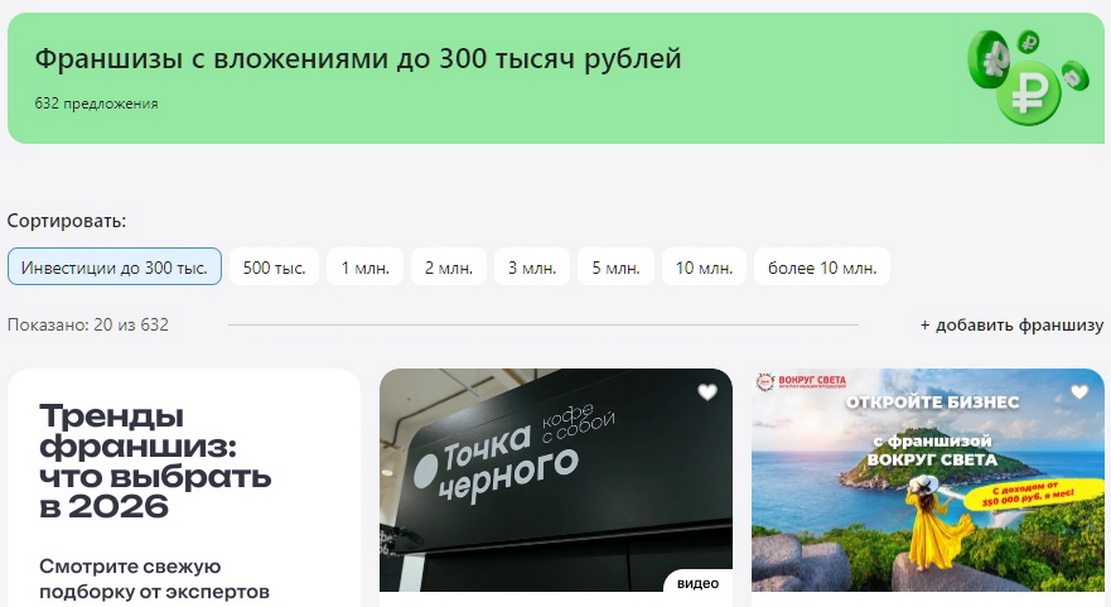Choose the 1 млн. investment filter
The height and width of the screenshot is (607, 1111).
pyautogui.click(x=365, y=268)
